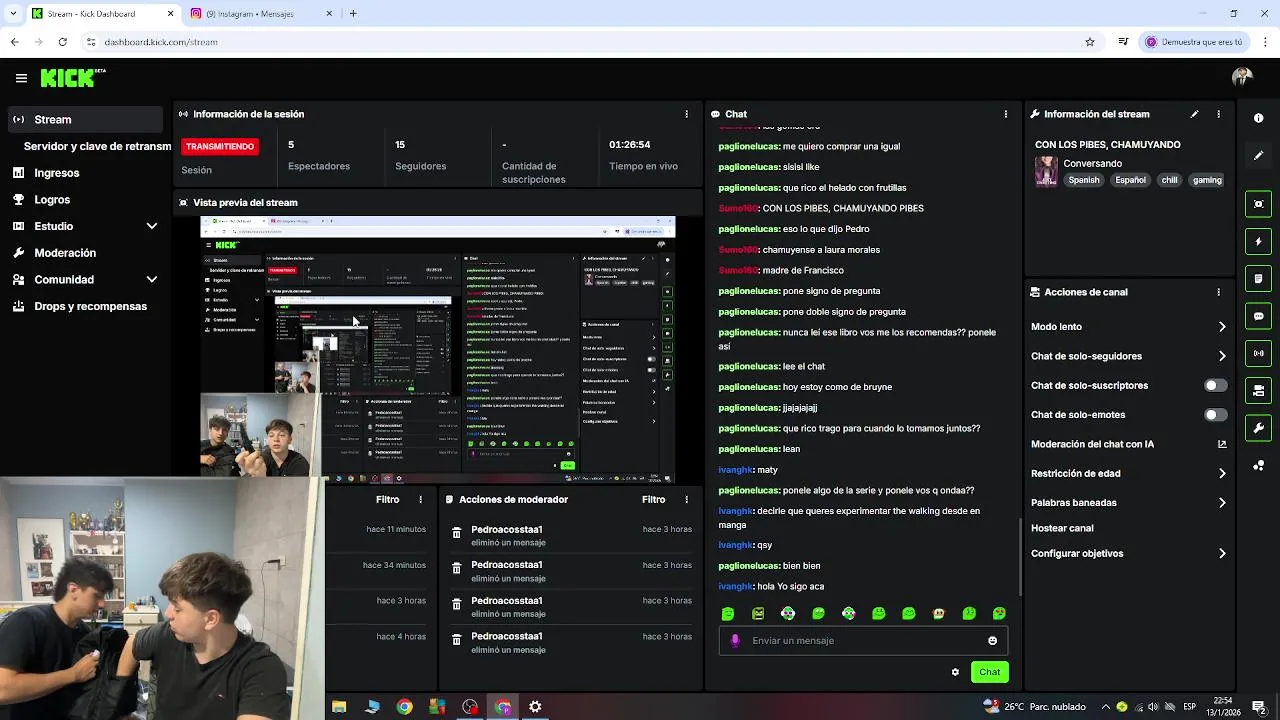Image resolution: width=1280 pixels, height=720 pixels.
Task: Open the emoji picker in chat input
Action: [x=992, y=641]
